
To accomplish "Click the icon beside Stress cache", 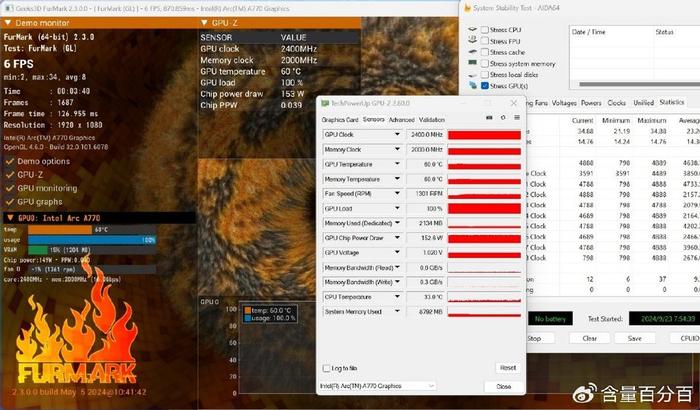I will tap(472, 51).
